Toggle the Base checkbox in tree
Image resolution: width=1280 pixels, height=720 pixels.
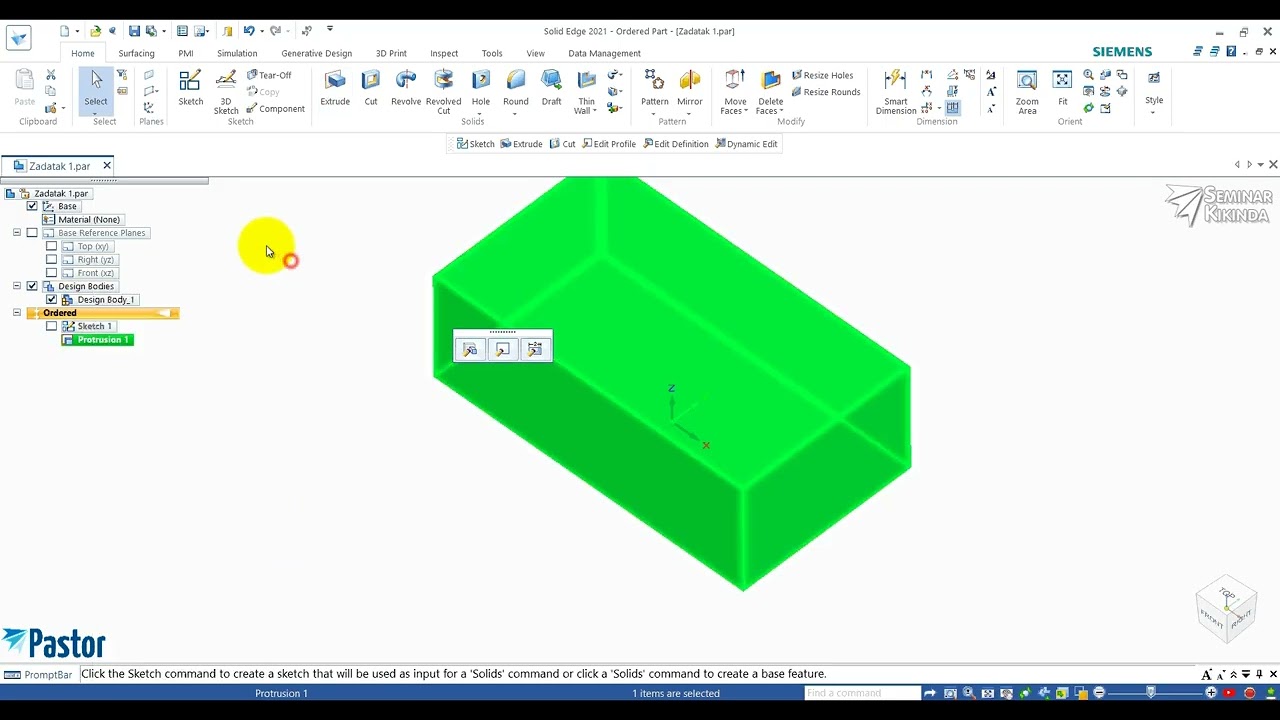[32, 206]
